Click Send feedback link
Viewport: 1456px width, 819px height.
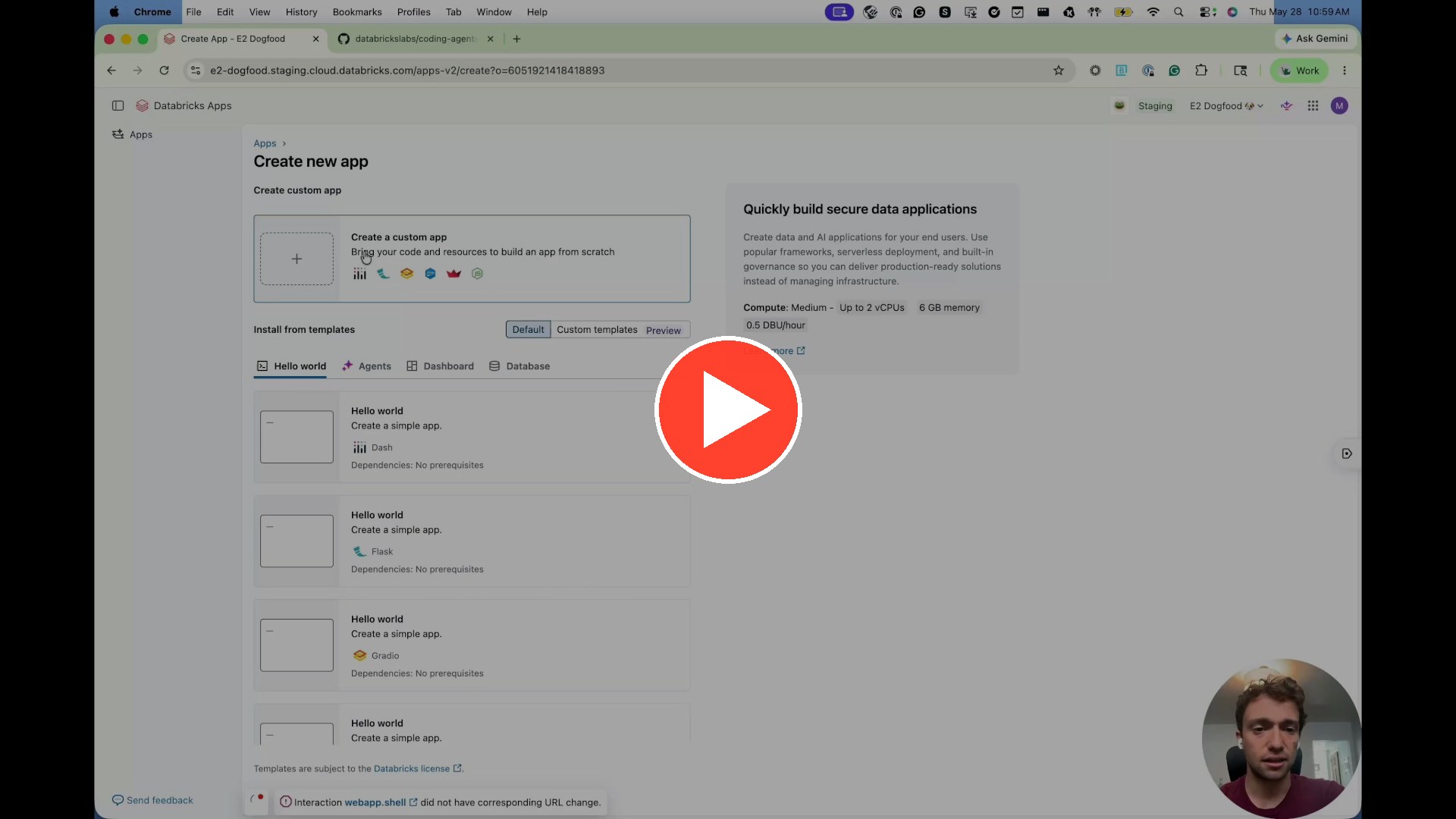click(x=152, y=800)
